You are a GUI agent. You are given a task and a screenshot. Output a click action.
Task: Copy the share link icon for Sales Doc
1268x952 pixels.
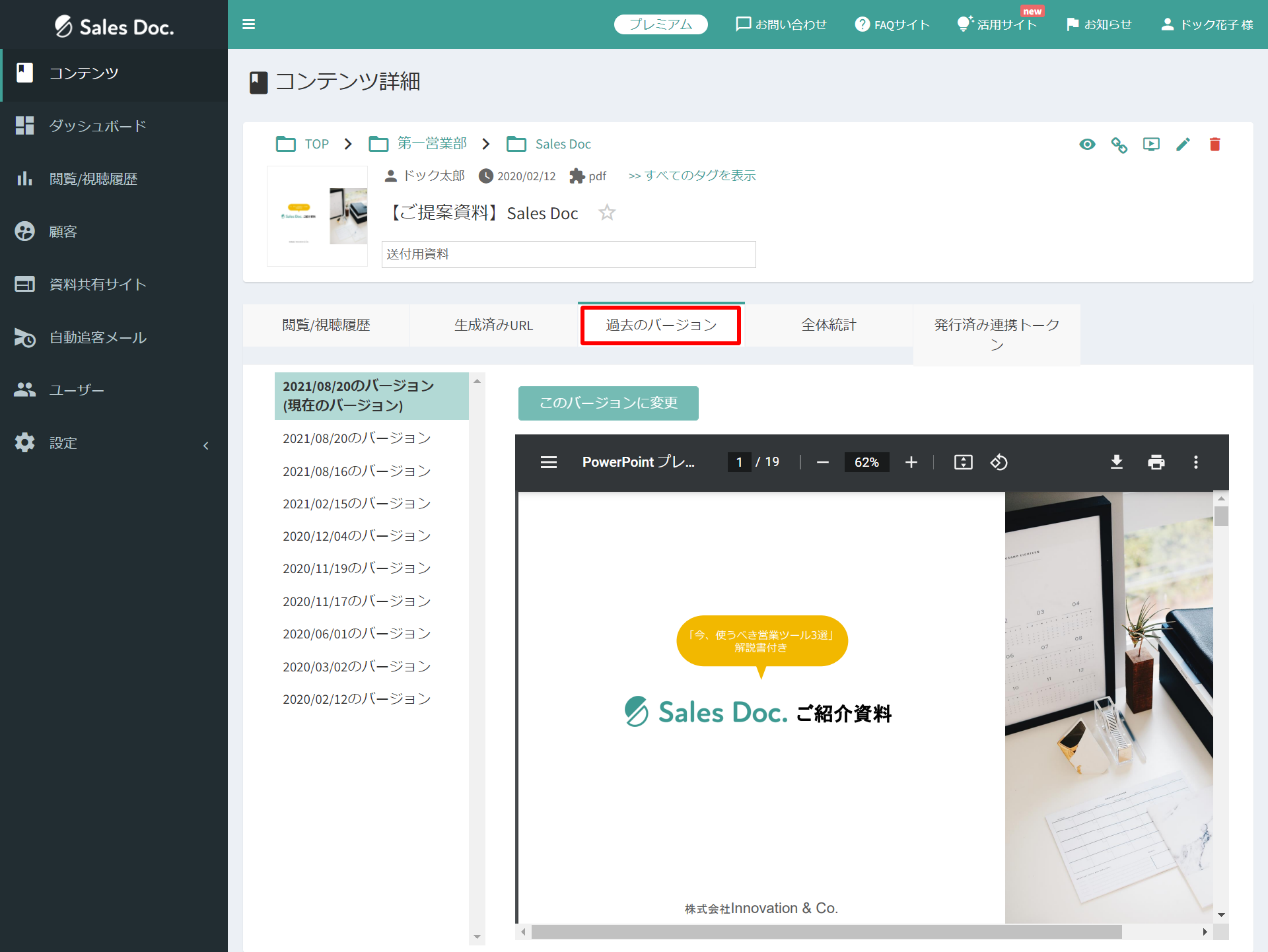coord(1119,144)
